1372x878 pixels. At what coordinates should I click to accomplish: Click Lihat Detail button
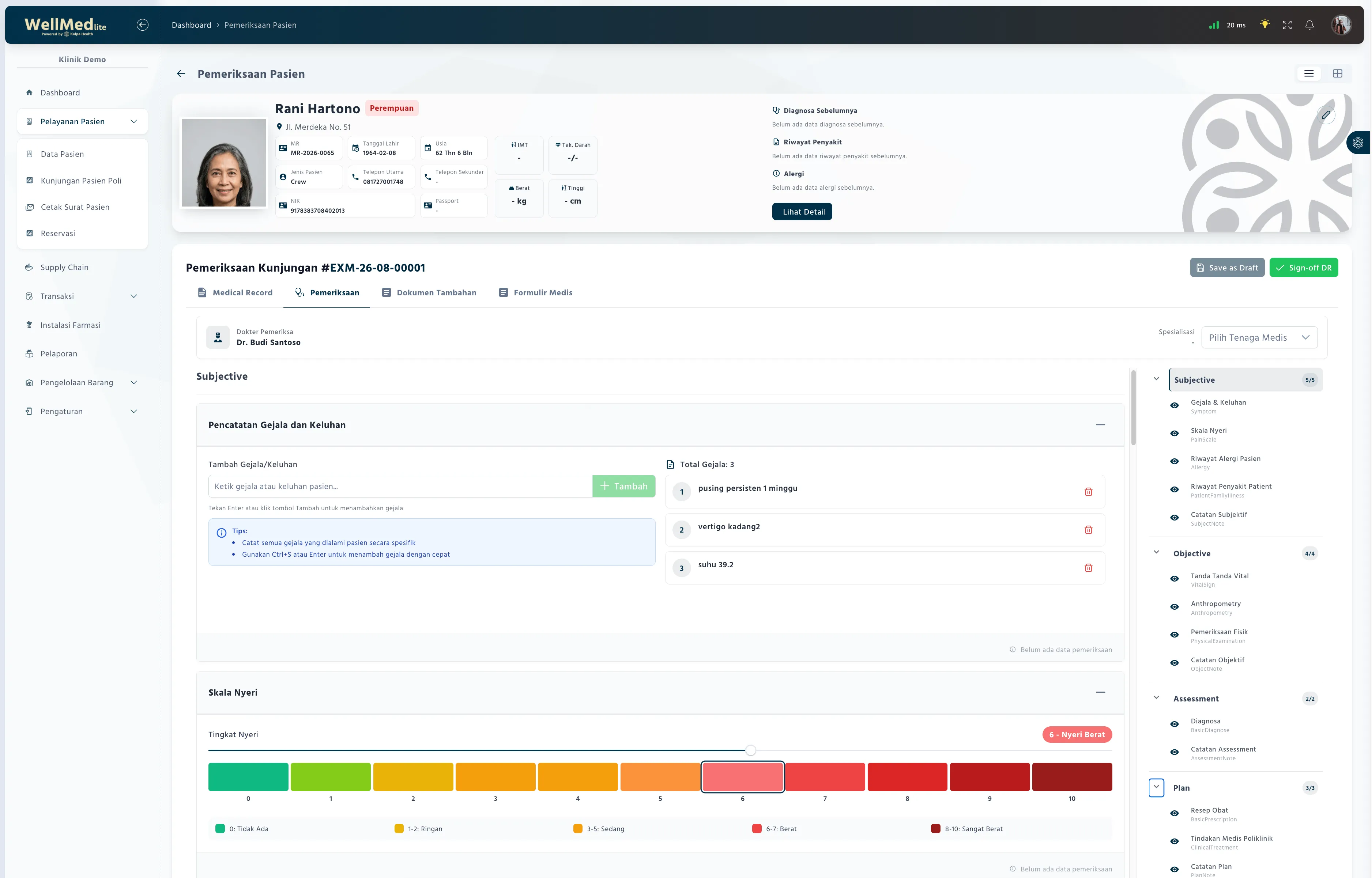[802, 212]
